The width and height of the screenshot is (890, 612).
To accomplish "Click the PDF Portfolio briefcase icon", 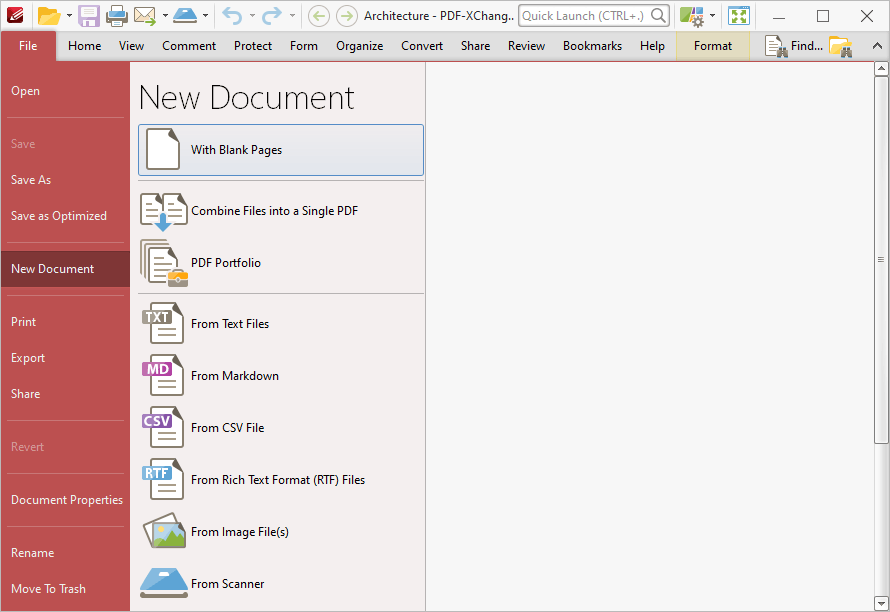I will tap(164, 263).
